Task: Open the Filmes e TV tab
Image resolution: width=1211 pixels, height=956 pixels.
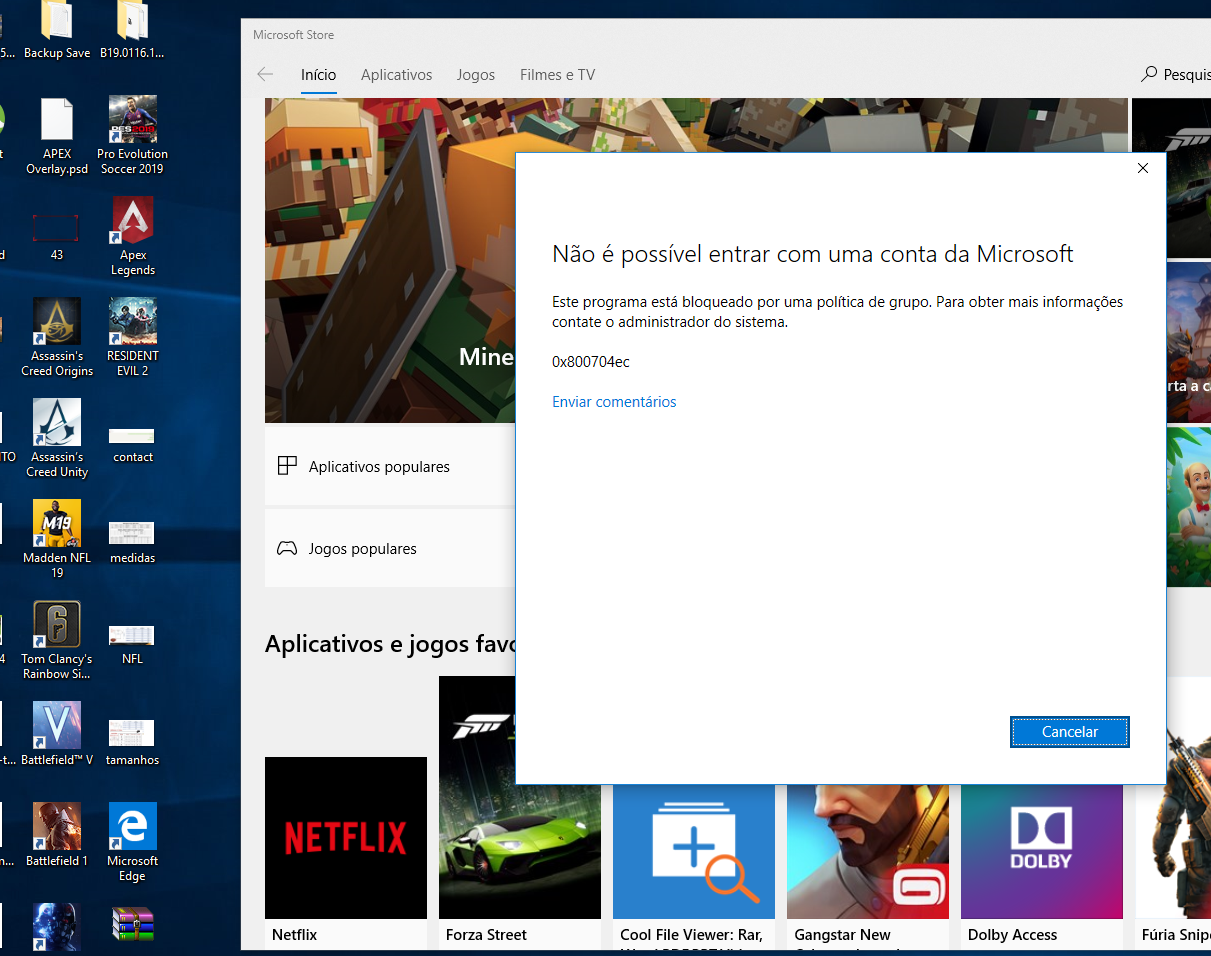Action: click(557, 75)
